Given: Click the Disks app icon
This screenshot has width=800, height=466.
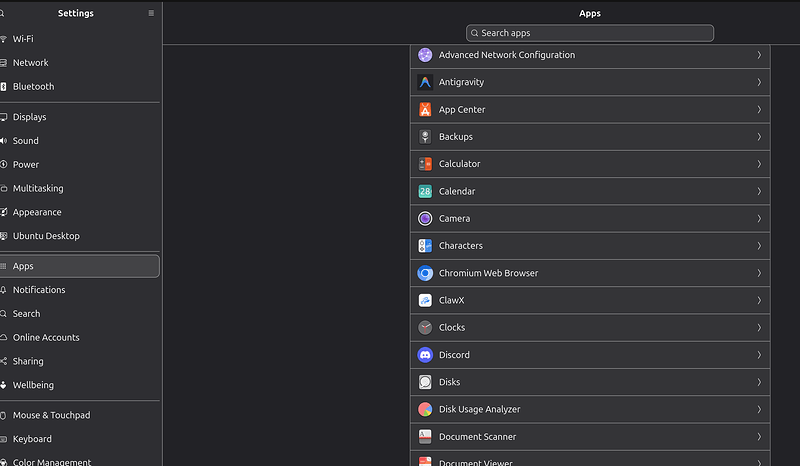Looking at the screenshot, I should click(425, 382).
